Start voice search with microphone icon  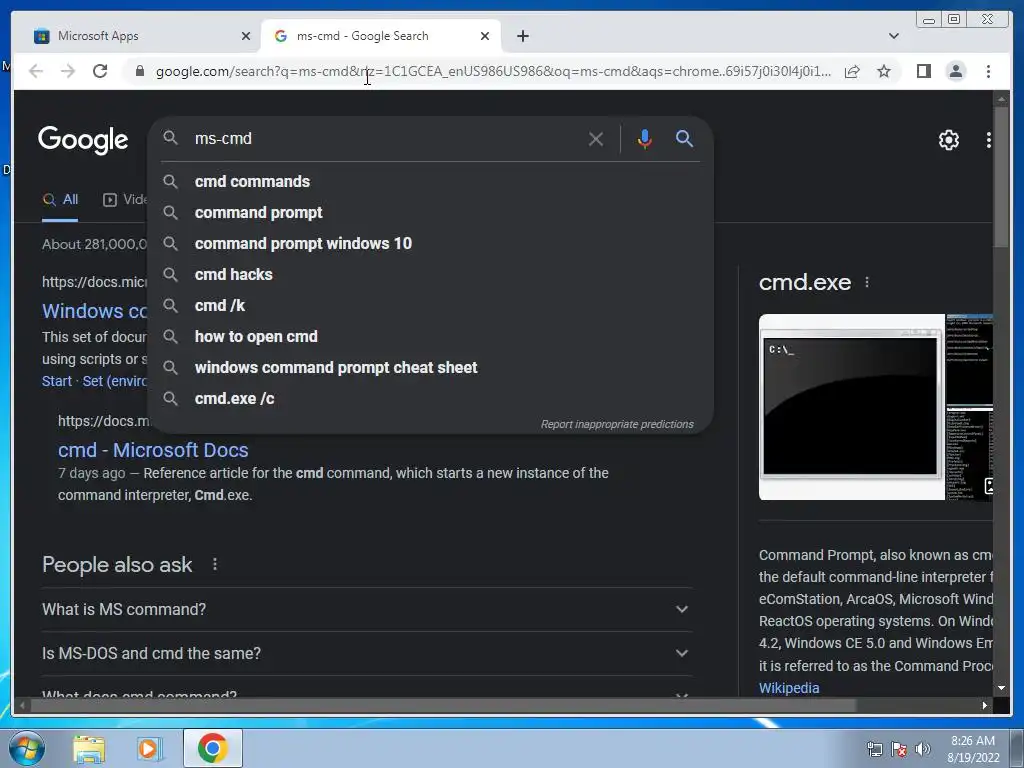pyautogui.click(x=645, y=139)
